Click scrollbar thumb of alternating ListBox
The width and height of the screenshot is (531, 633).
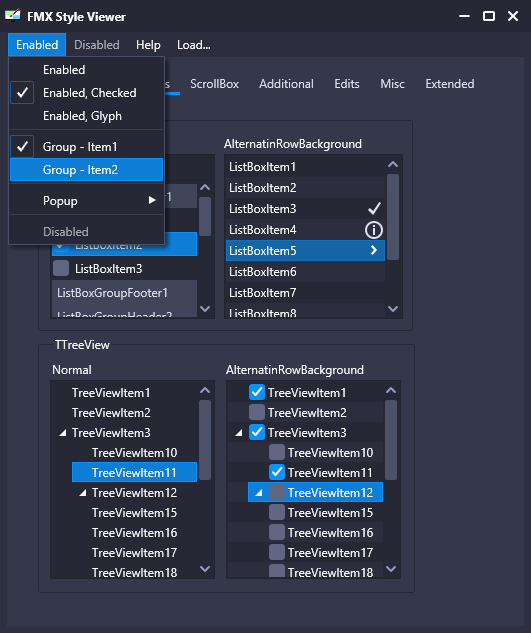(393, 217)
